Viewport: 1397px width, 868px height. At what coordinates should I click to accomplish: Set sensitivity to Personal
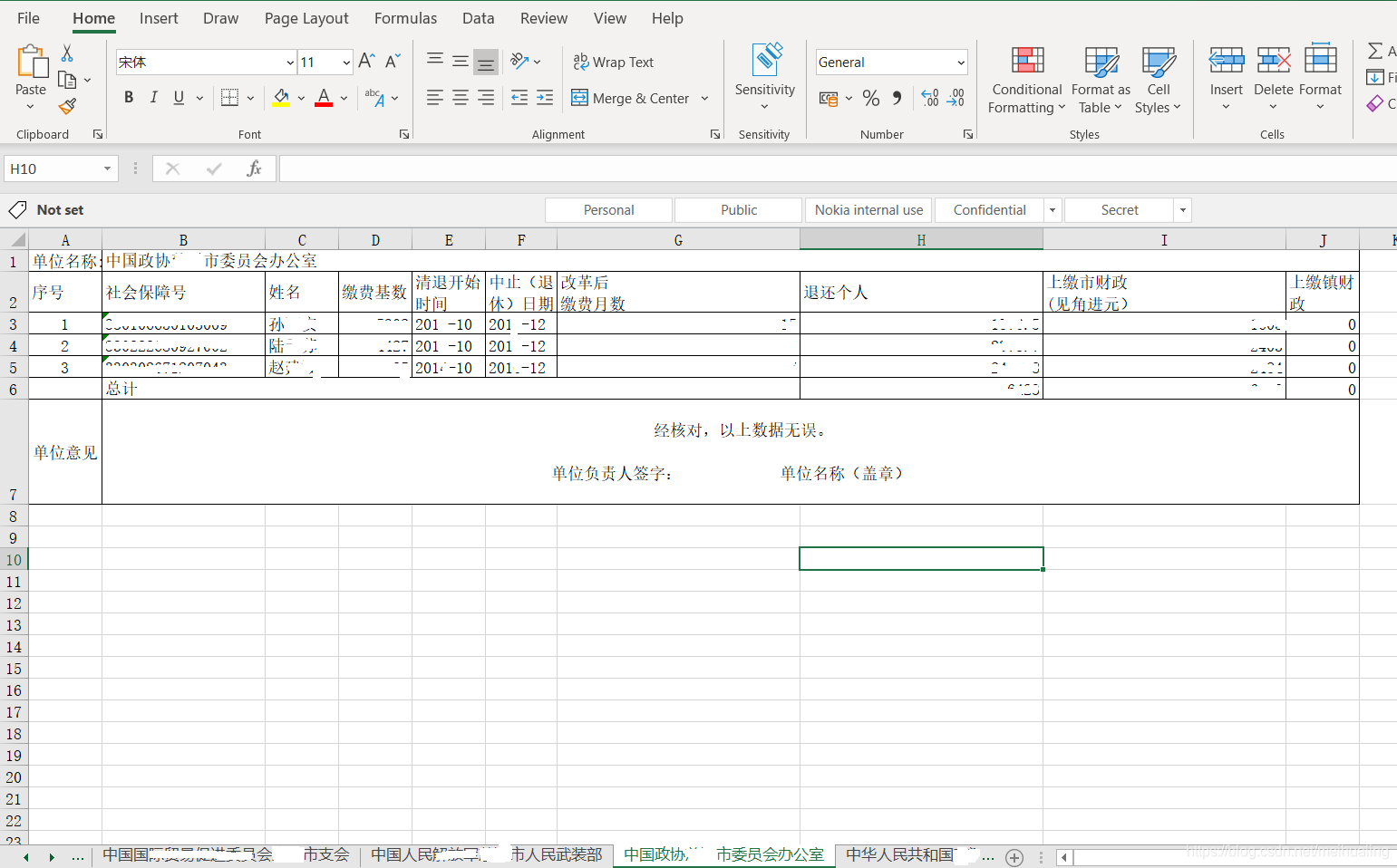[607, 209]
